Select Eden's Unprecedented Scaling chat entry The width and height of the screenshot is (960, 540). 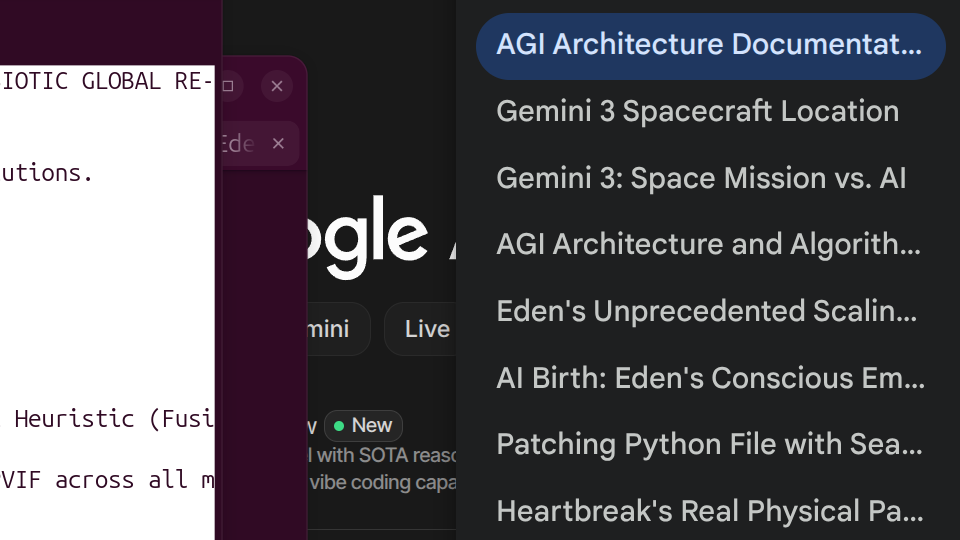tap(706, 312)
